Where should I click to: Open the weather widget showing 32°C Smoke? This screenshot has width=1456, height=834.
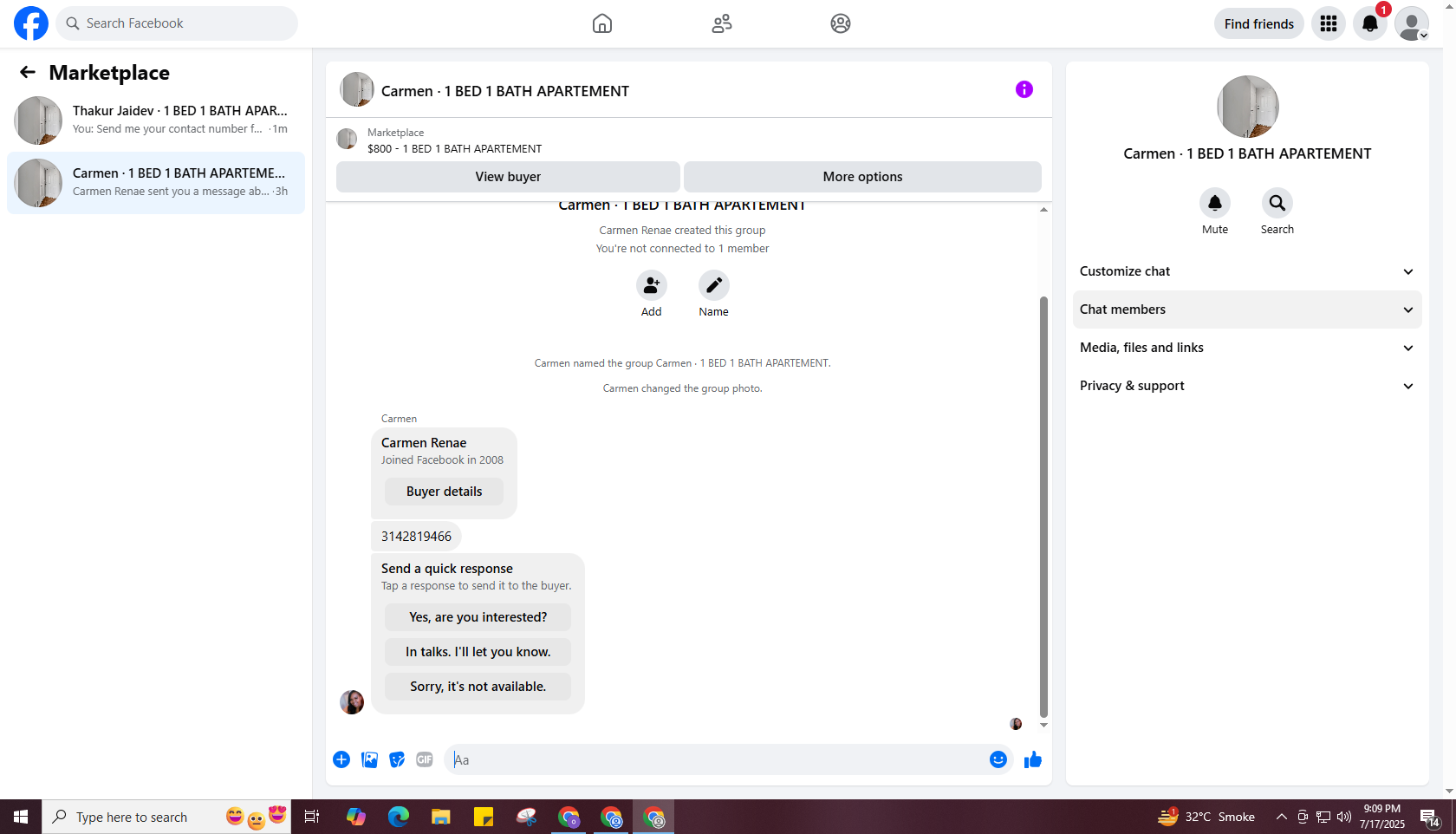(1206, 817)
